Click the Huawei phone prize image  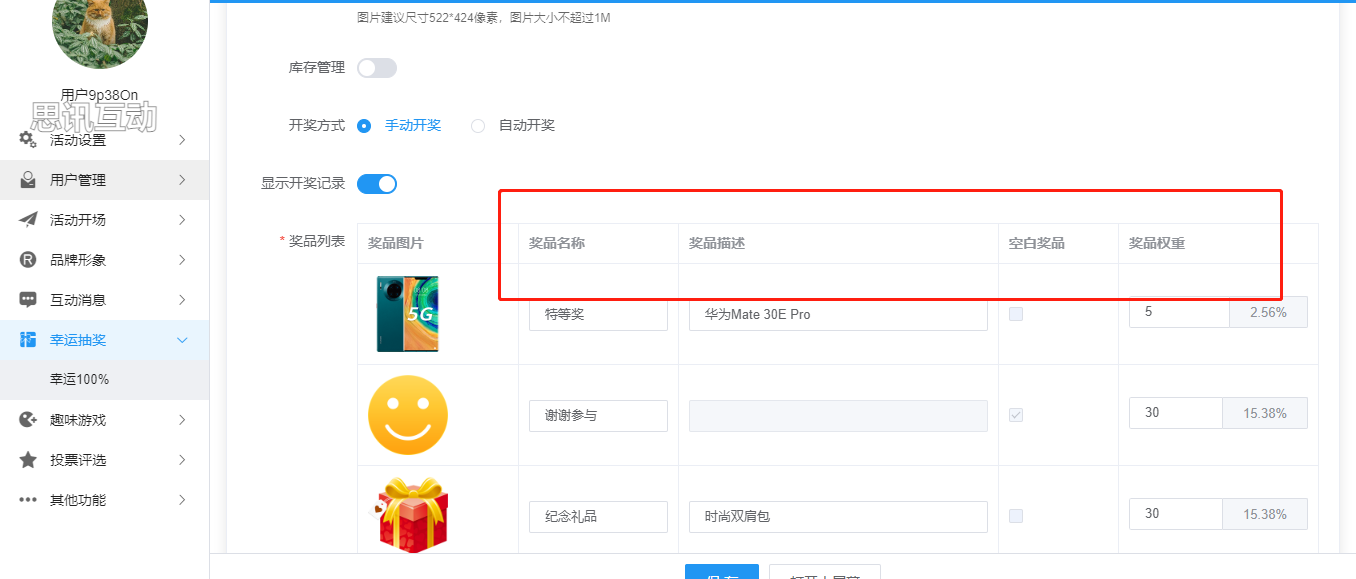tap(408, 314)
